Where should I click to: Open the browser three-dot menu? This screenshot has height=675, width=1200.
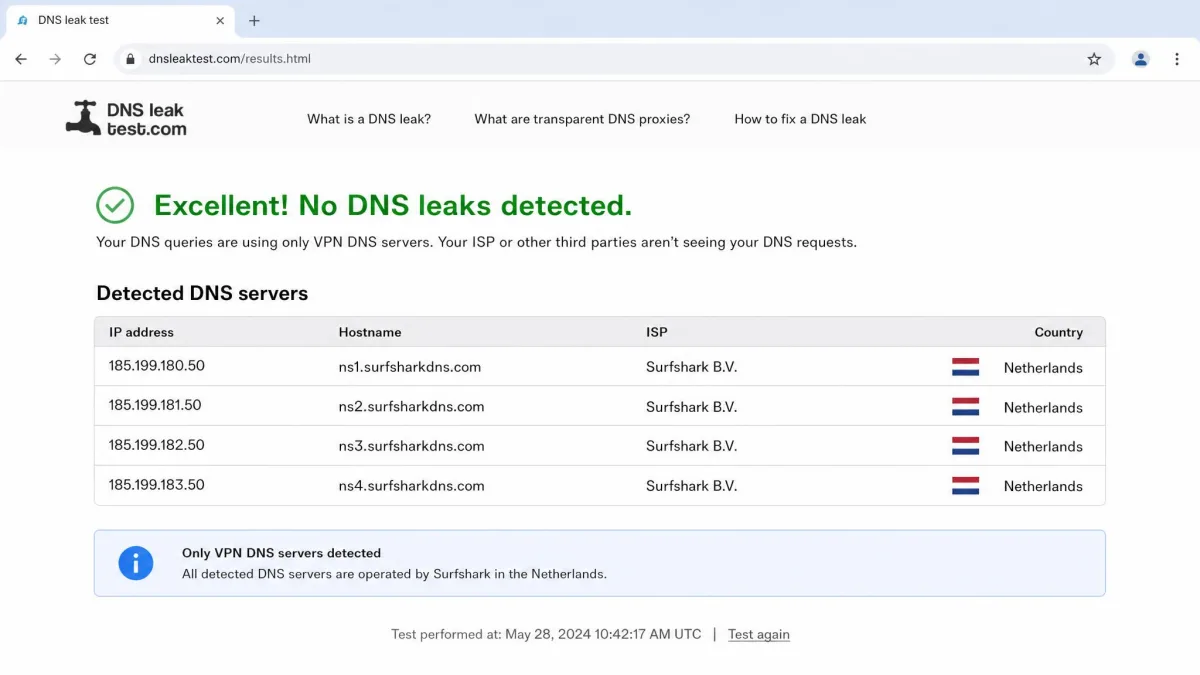coord(1176,59)
